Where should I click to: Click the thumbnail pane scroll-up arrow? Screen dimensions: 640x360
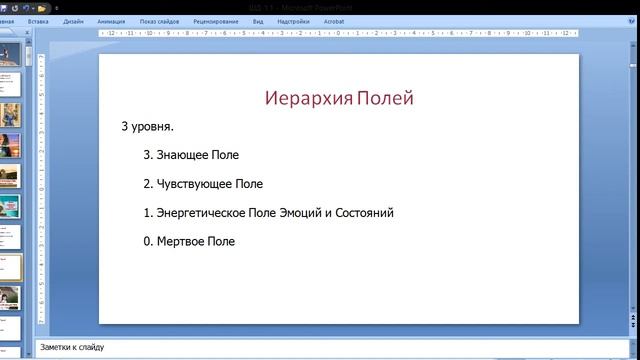(x=28, y=42)
